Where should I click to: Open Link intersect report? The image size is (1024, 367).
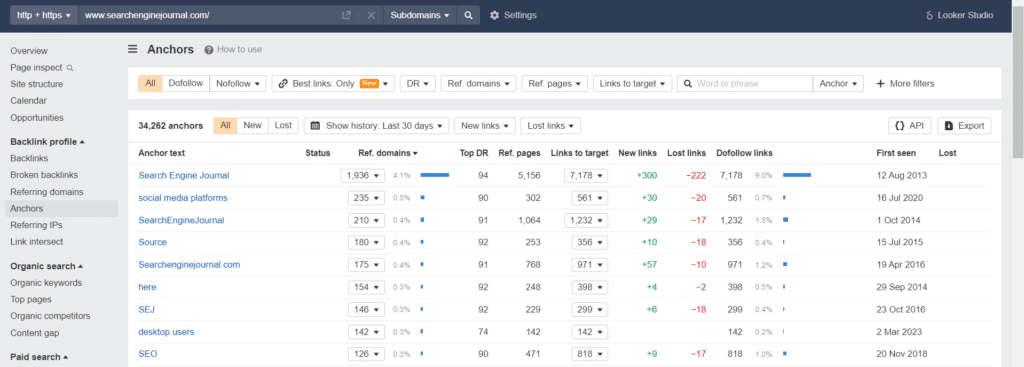(37, 242)
